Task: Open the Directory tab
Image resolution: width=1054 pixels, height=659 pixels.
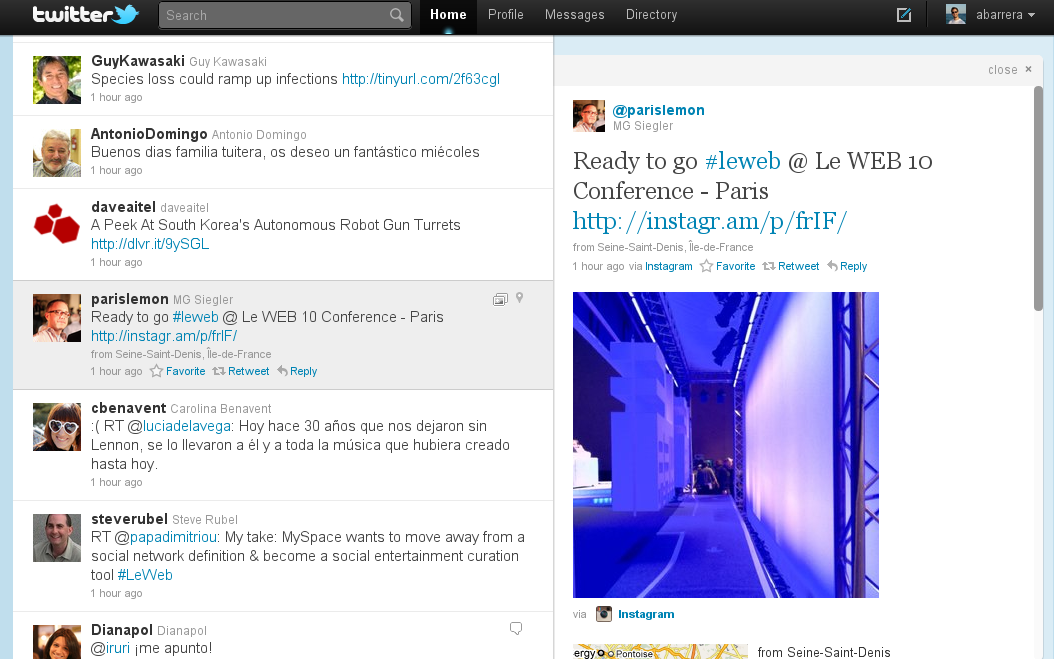Action: click(651, 15)
